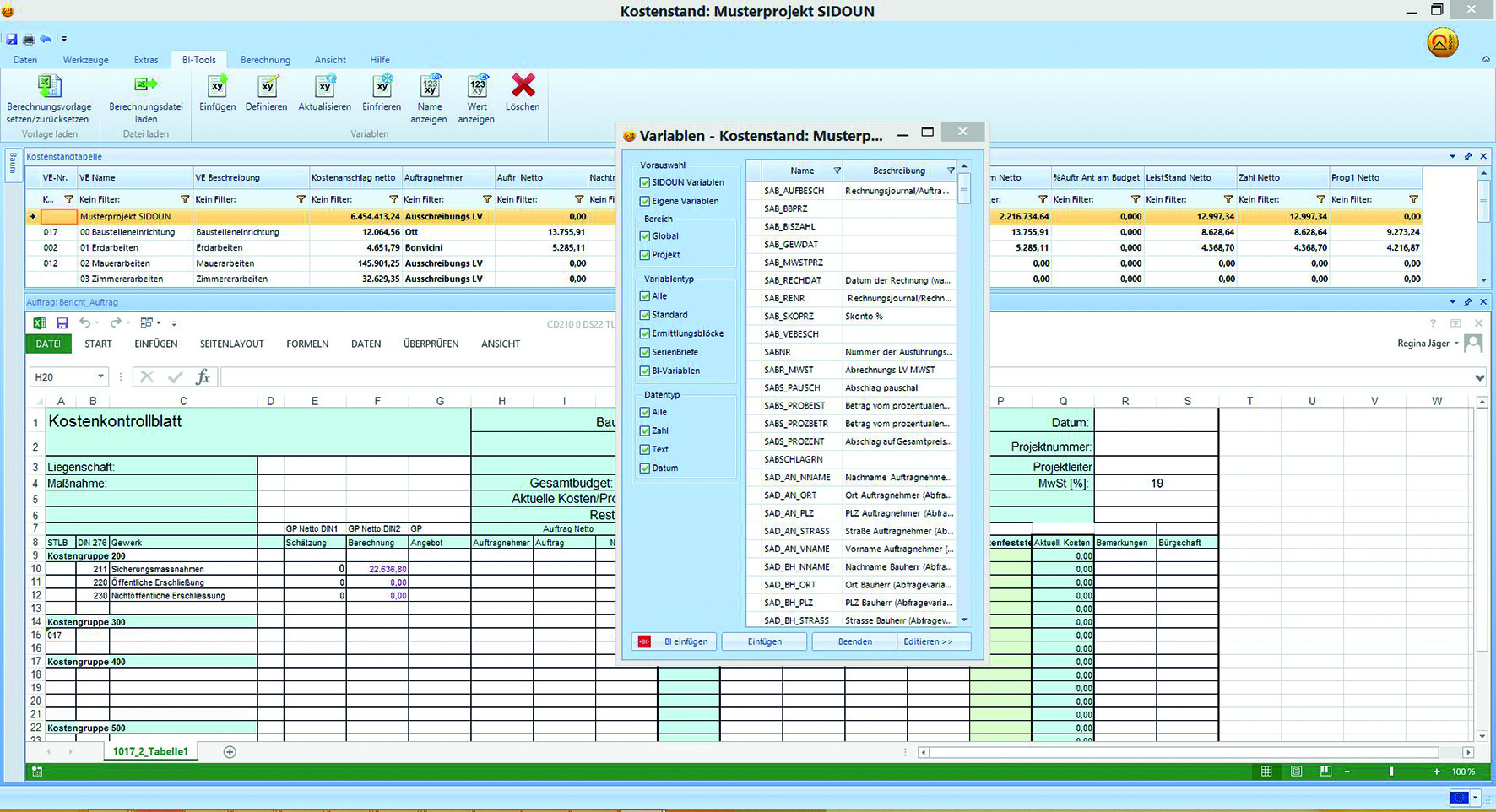Viewport: 1496px width, 812px height.
Task: Open the Name Box dropdown showing H20
Action: (x=100, y=376)
